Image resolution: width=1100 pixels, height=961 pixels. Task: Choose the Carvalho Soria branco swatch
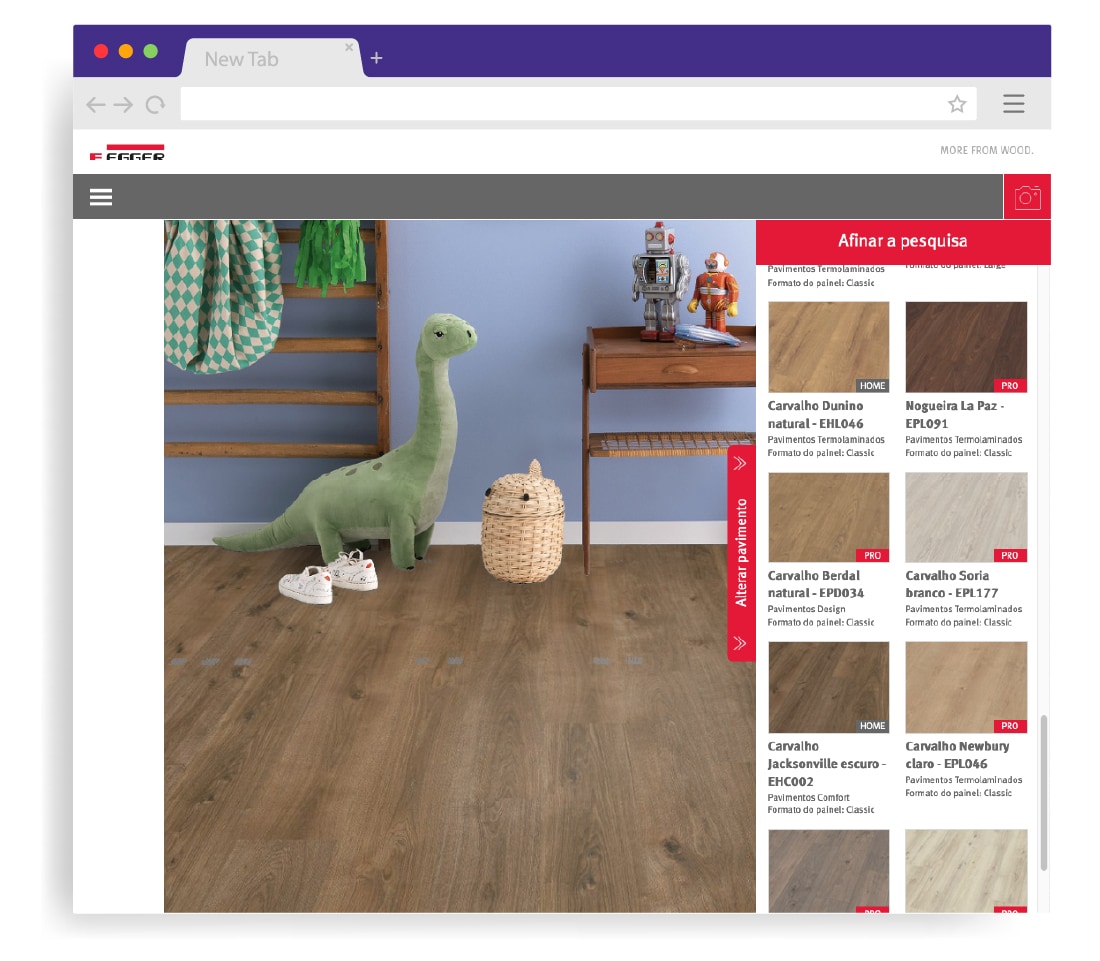[x=966, y=517]
